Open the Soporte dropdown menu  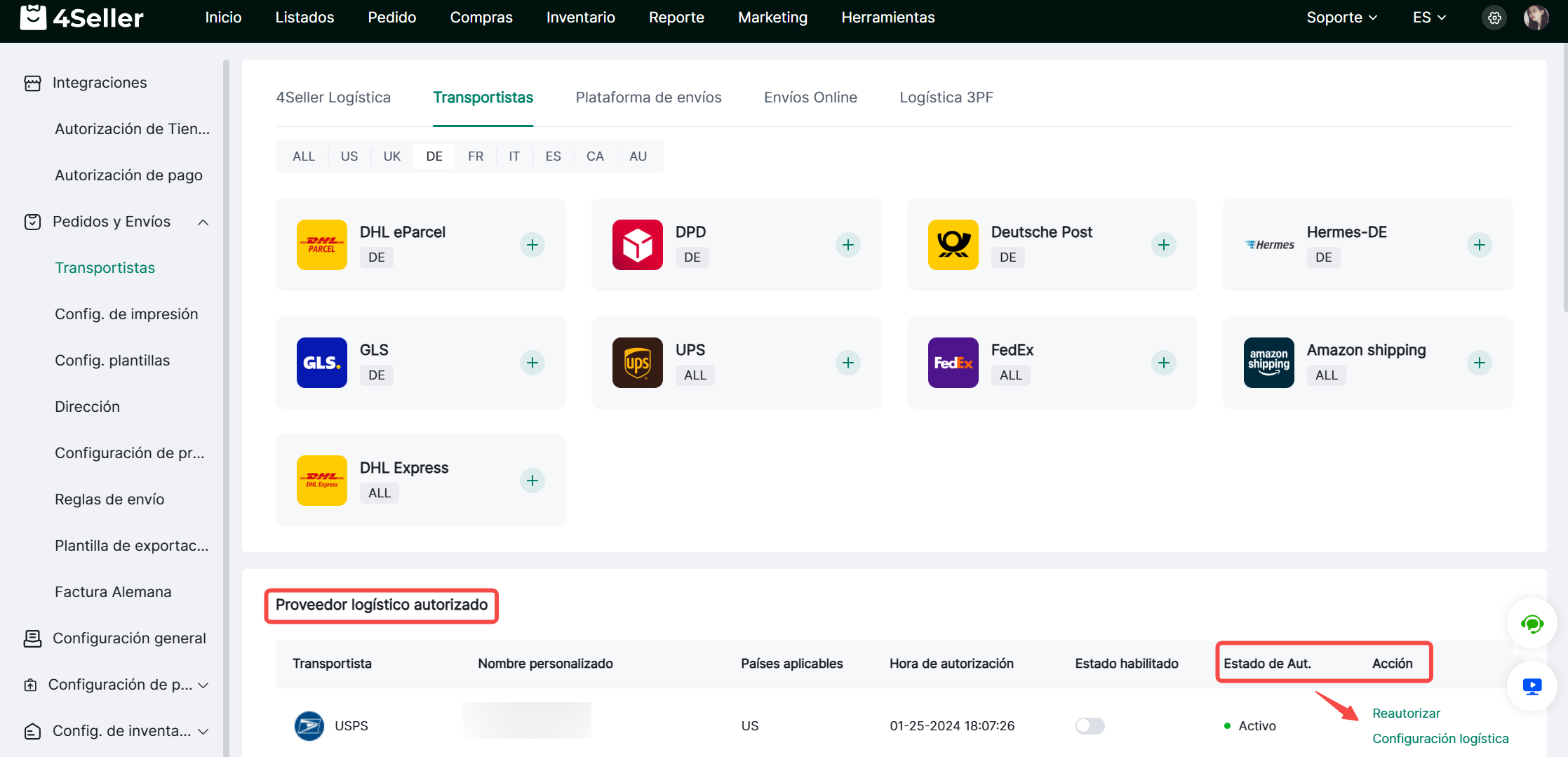[x=1341, y=18]
